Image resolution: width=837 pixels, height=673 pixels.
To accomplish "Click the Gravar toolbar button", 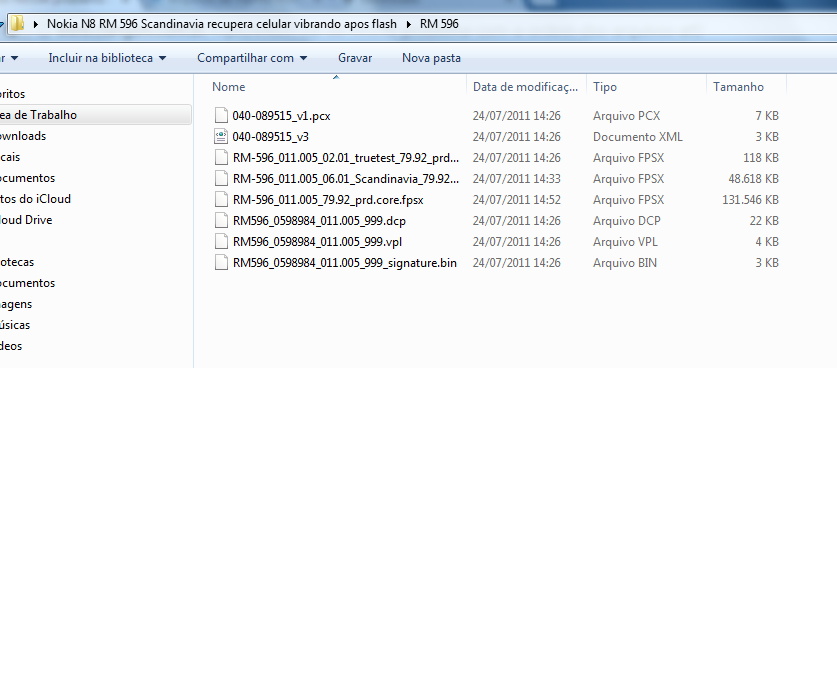I will click(x=355, y=58).
